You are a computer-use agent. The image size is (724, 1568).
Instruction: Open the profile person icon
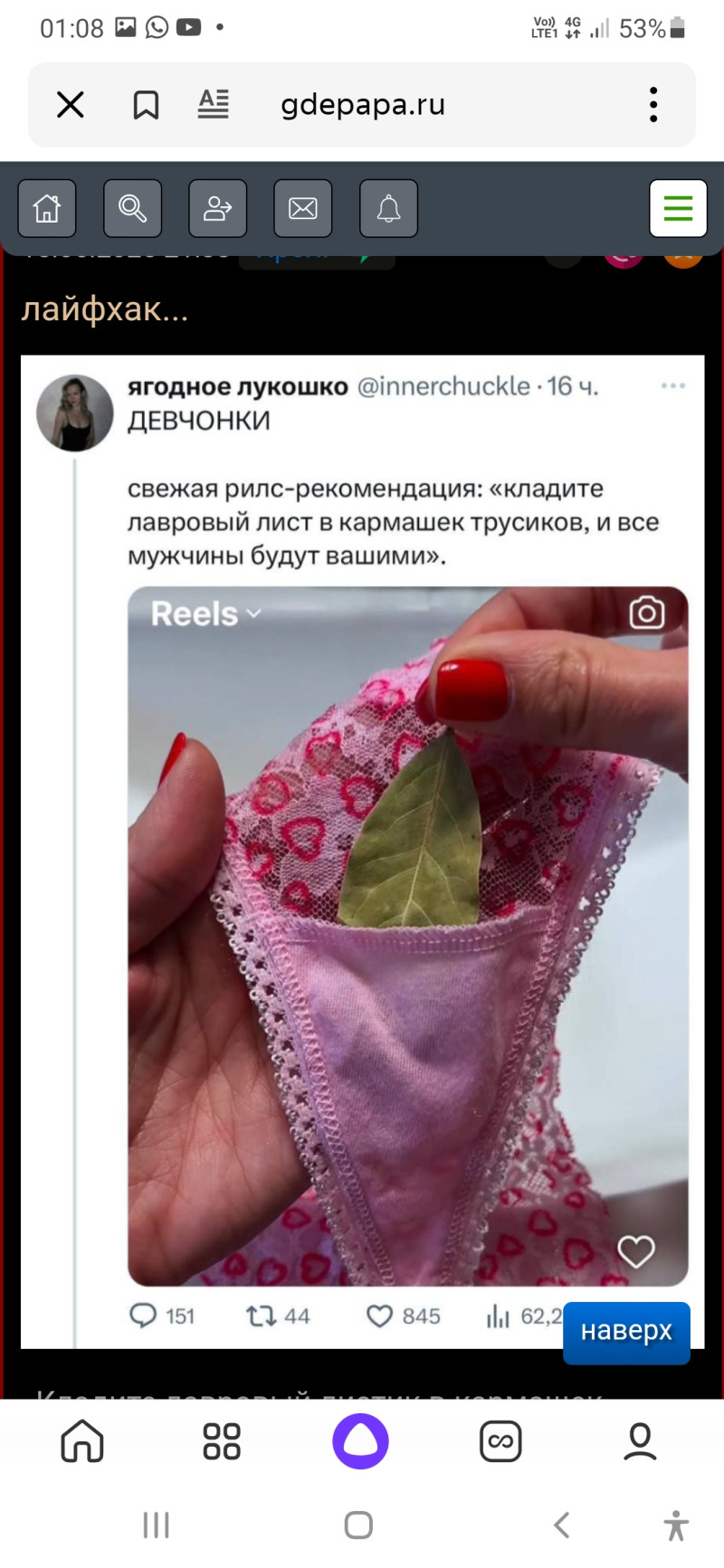coord(640,1441)
